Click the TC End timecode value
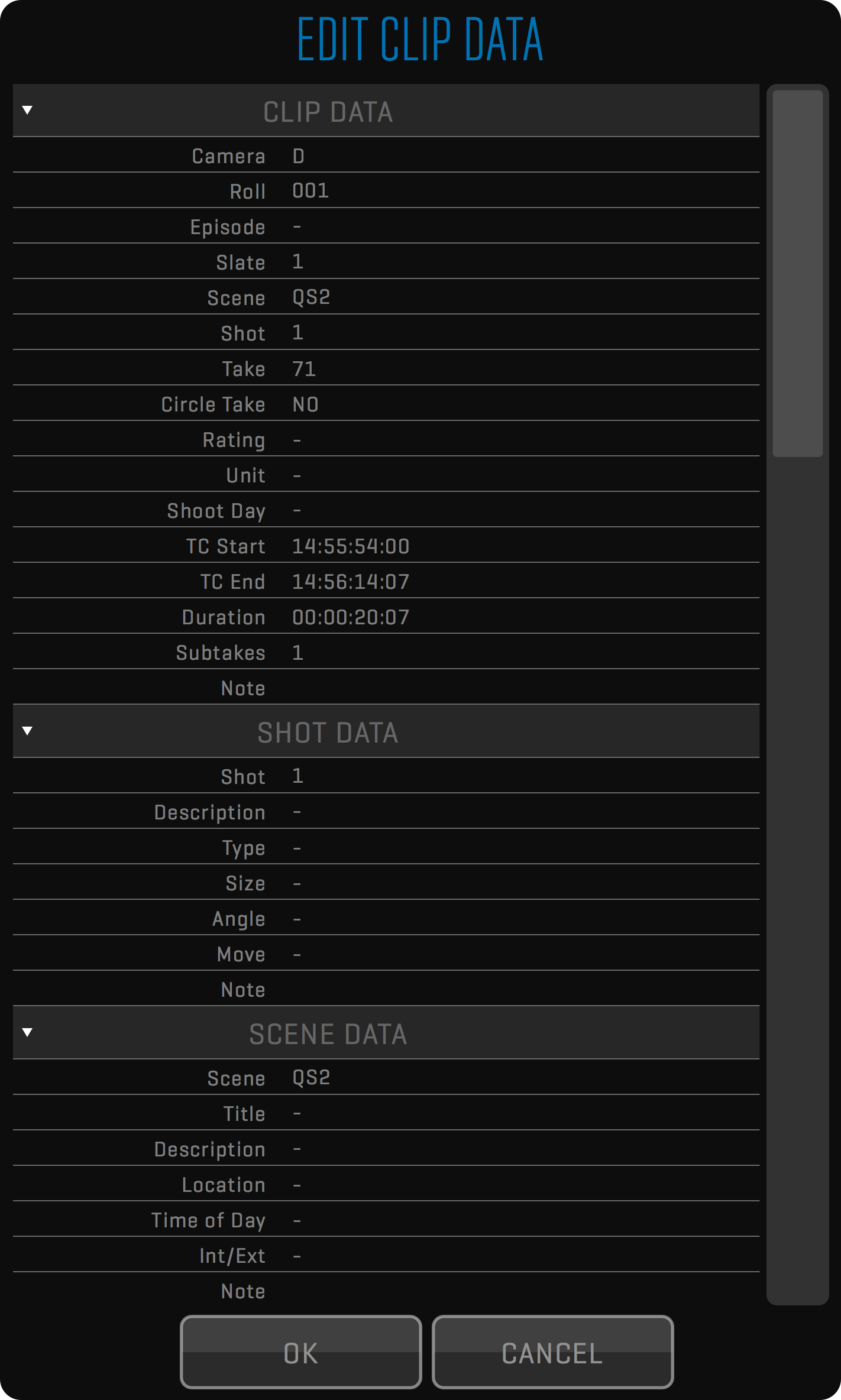Screen dimensions: 841x1400 351,582
